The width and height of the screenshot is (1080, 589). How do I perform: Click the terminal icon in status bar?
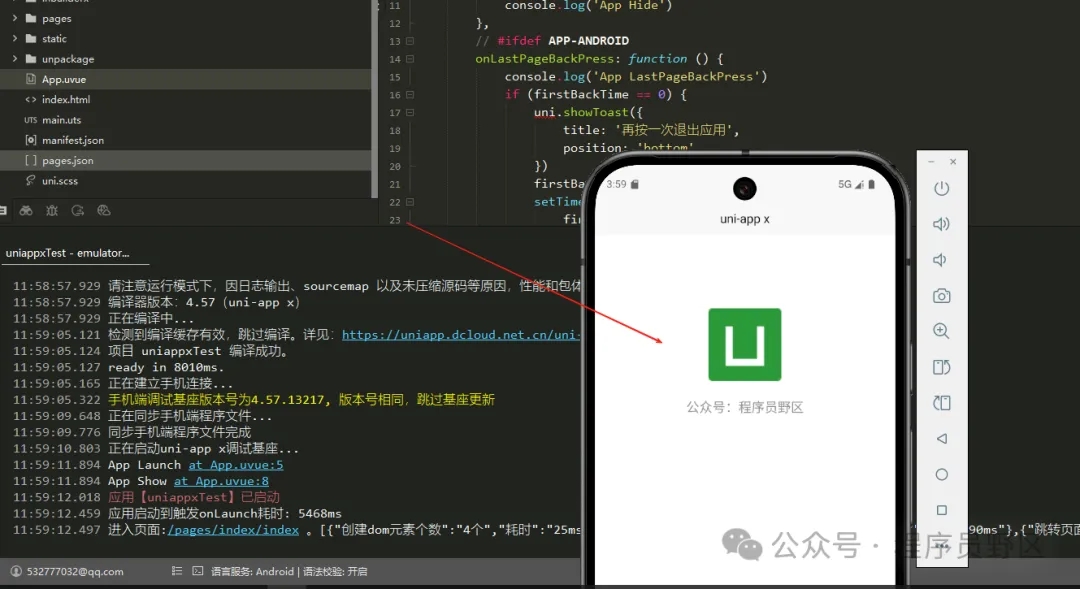tap(198, 571)
